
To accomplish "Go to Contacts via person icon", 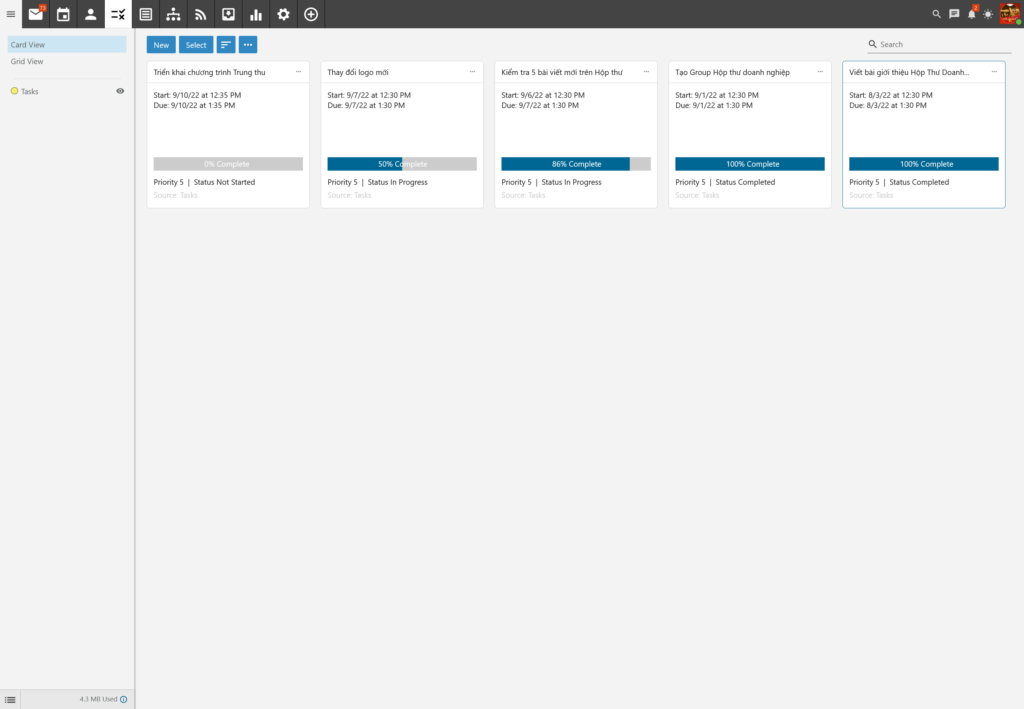I will click(91, 14).
